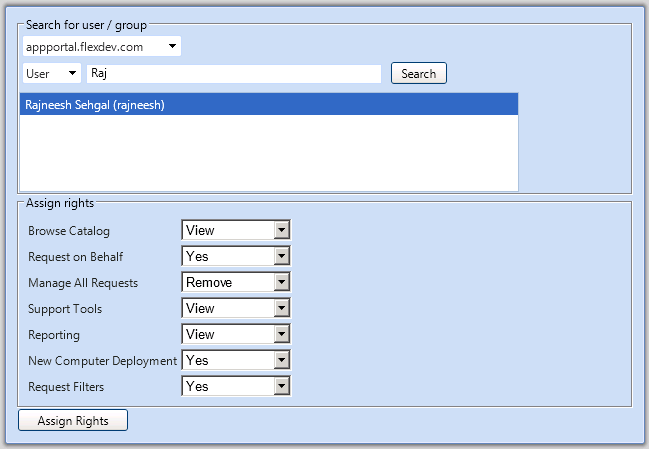The height and width of the screenshot is (449, 649).
Task: Open the appportal.flexdev.com domain dropdown
Action: pyautogui.click(x=102, y=46)
